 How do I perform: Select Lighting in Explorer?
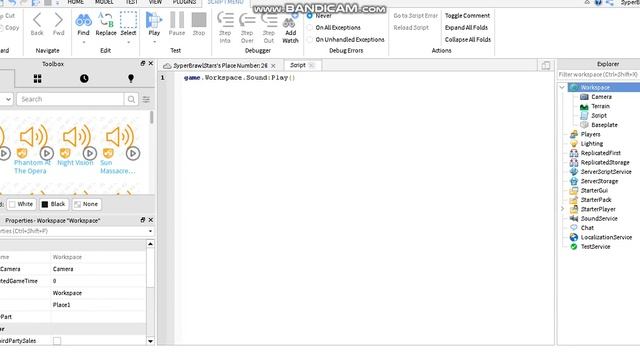pos(591,144)
